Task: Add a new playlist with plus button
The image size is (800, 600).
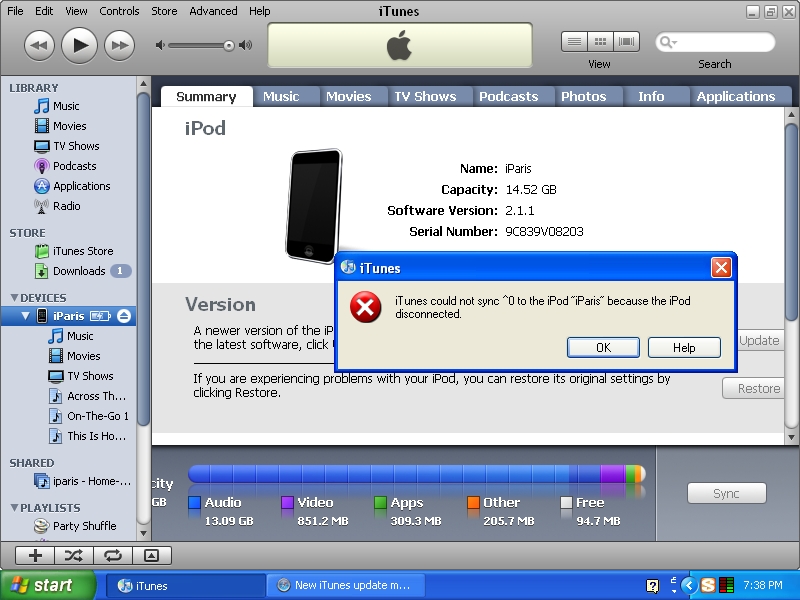Action: 35,556
